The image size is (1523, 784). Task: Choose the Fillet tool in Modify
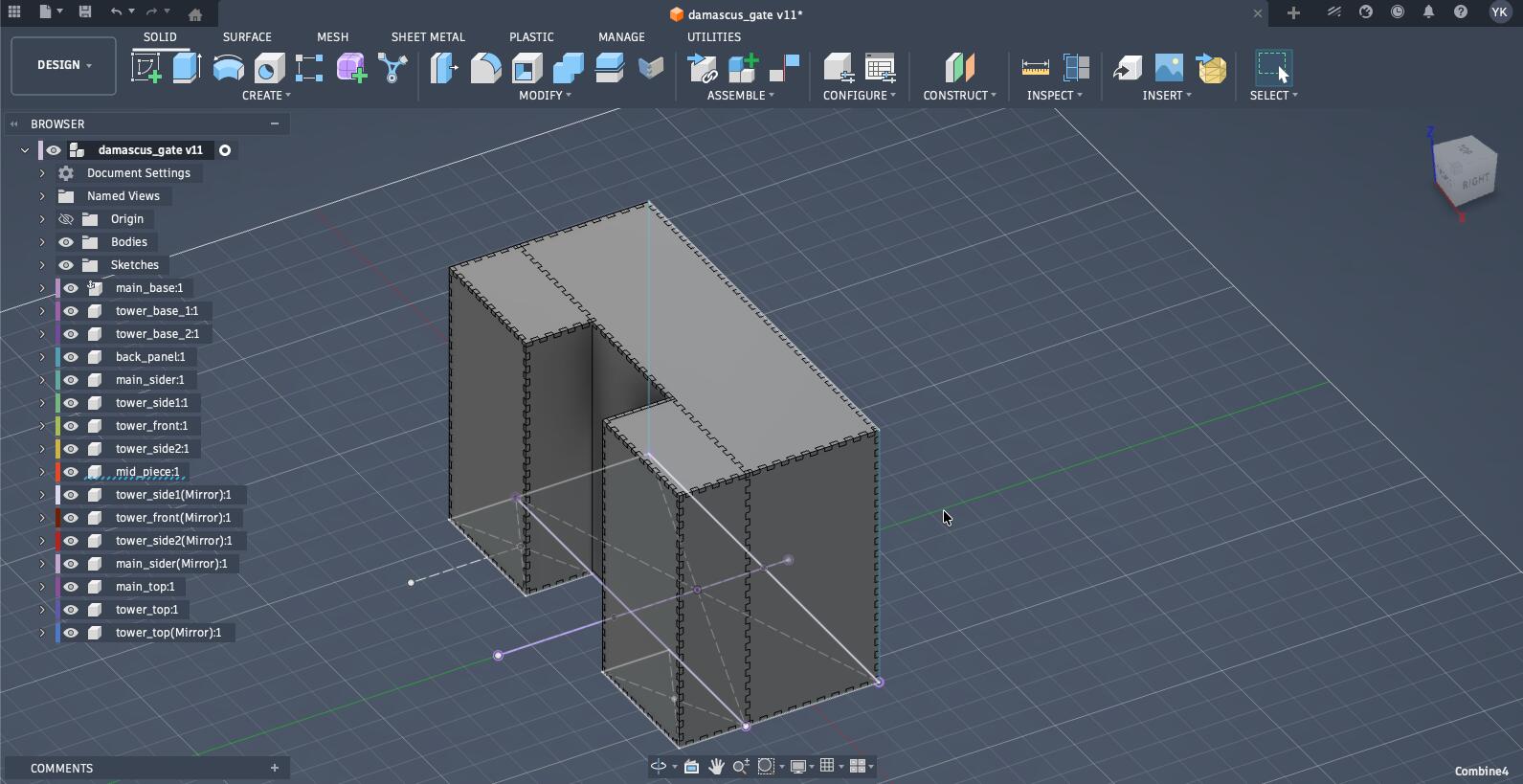click(x=485, y=68)
